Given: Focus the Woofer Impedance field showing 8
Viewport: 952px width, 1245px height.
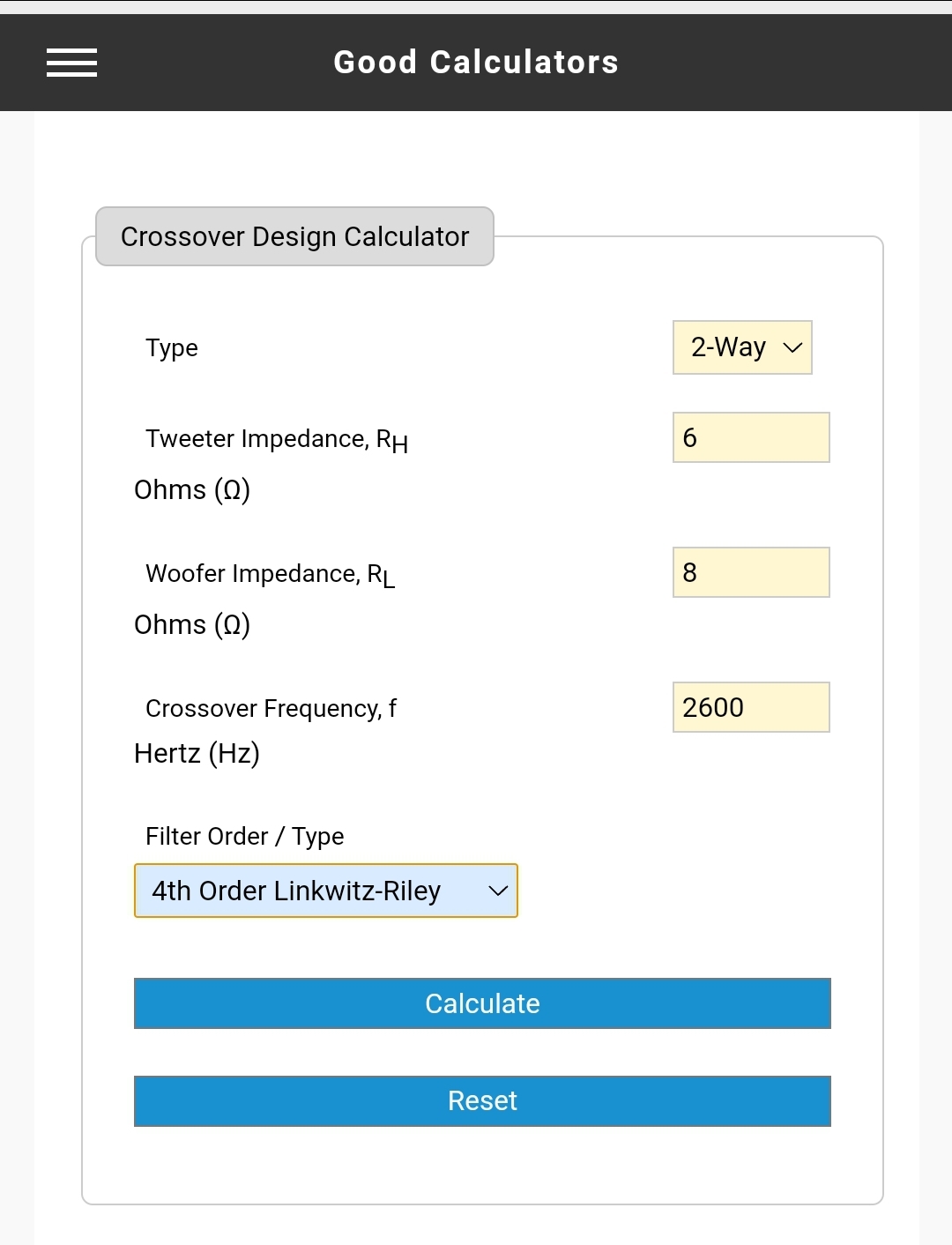Looking at the screenshot, I should point(751,572).
